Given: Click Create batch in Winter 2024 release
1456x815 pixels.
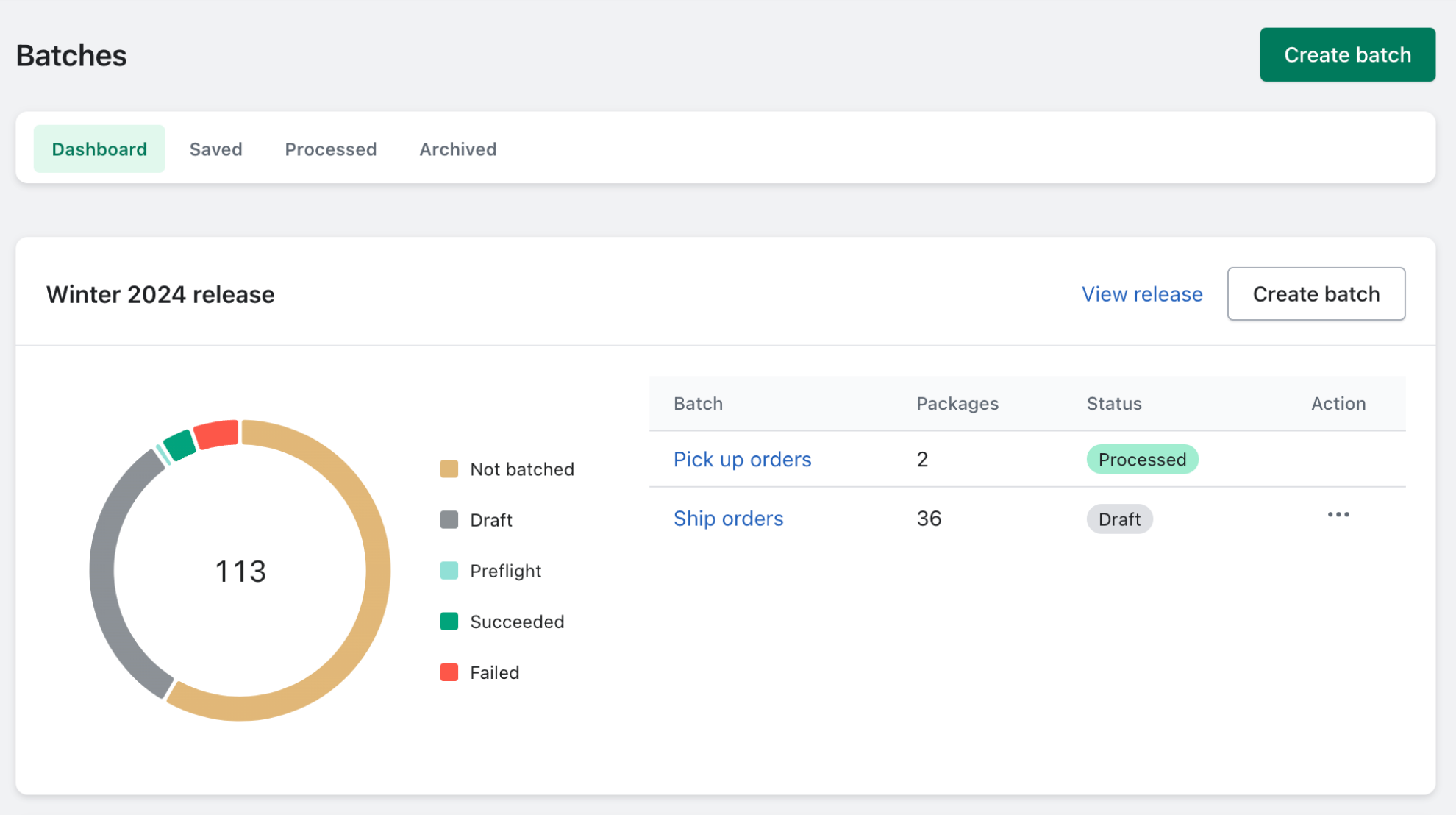Looking at the screenshot, I should pyautogui.click(x=1315, y=294).
